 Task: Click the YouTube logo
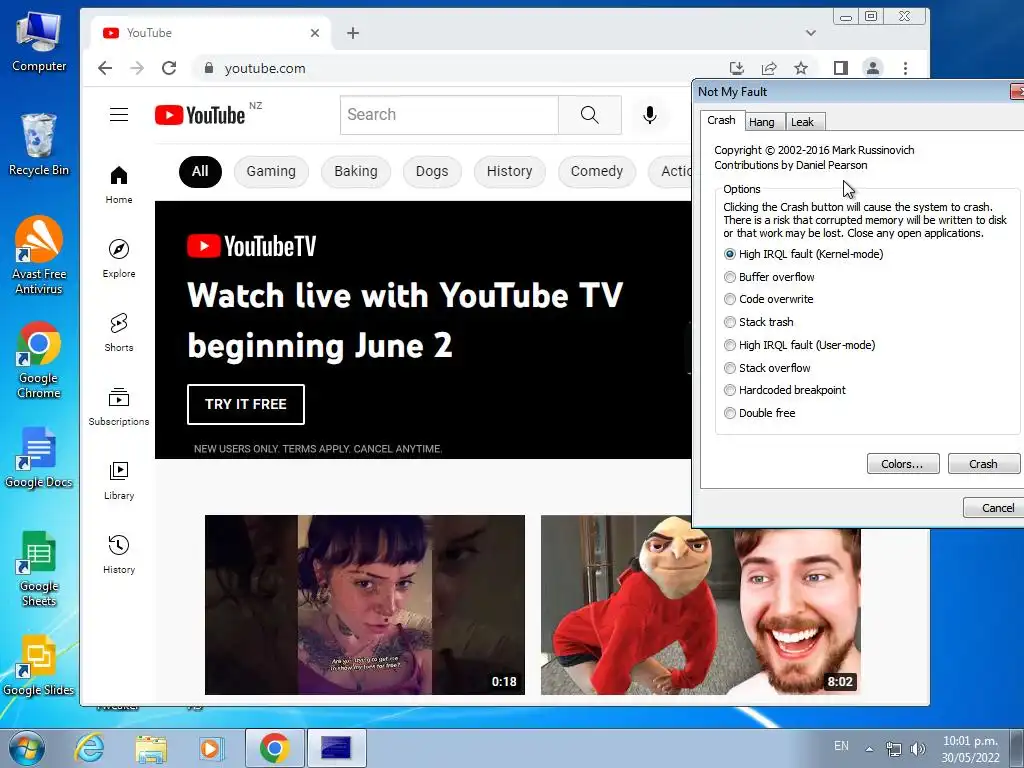click(200, 115)
